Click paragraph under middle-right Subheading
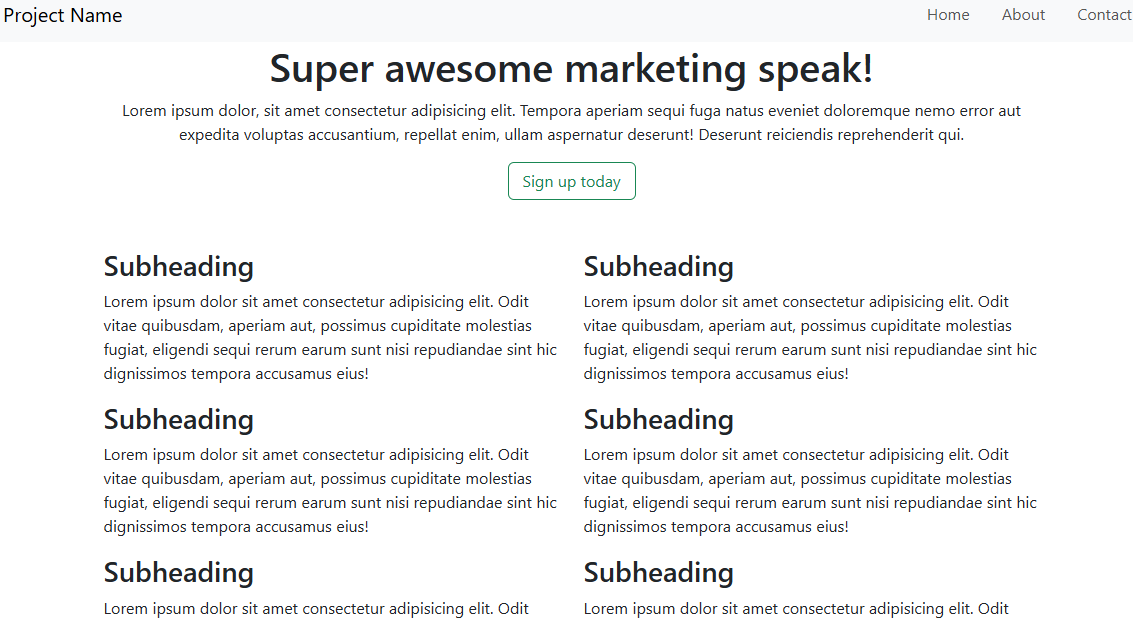The image size is (1133, 624). tap(810, 491)
